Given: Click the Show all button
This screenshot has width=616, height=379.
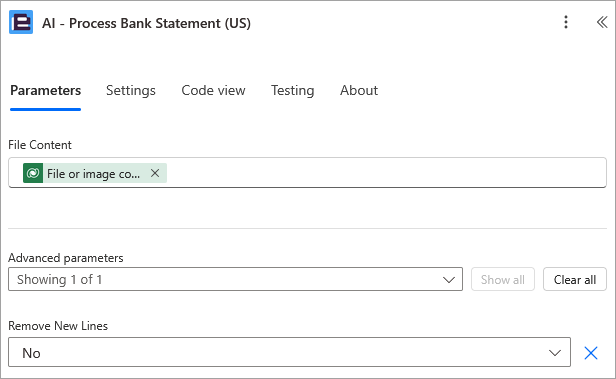Looking at the screenshot, I should [503, 279].
